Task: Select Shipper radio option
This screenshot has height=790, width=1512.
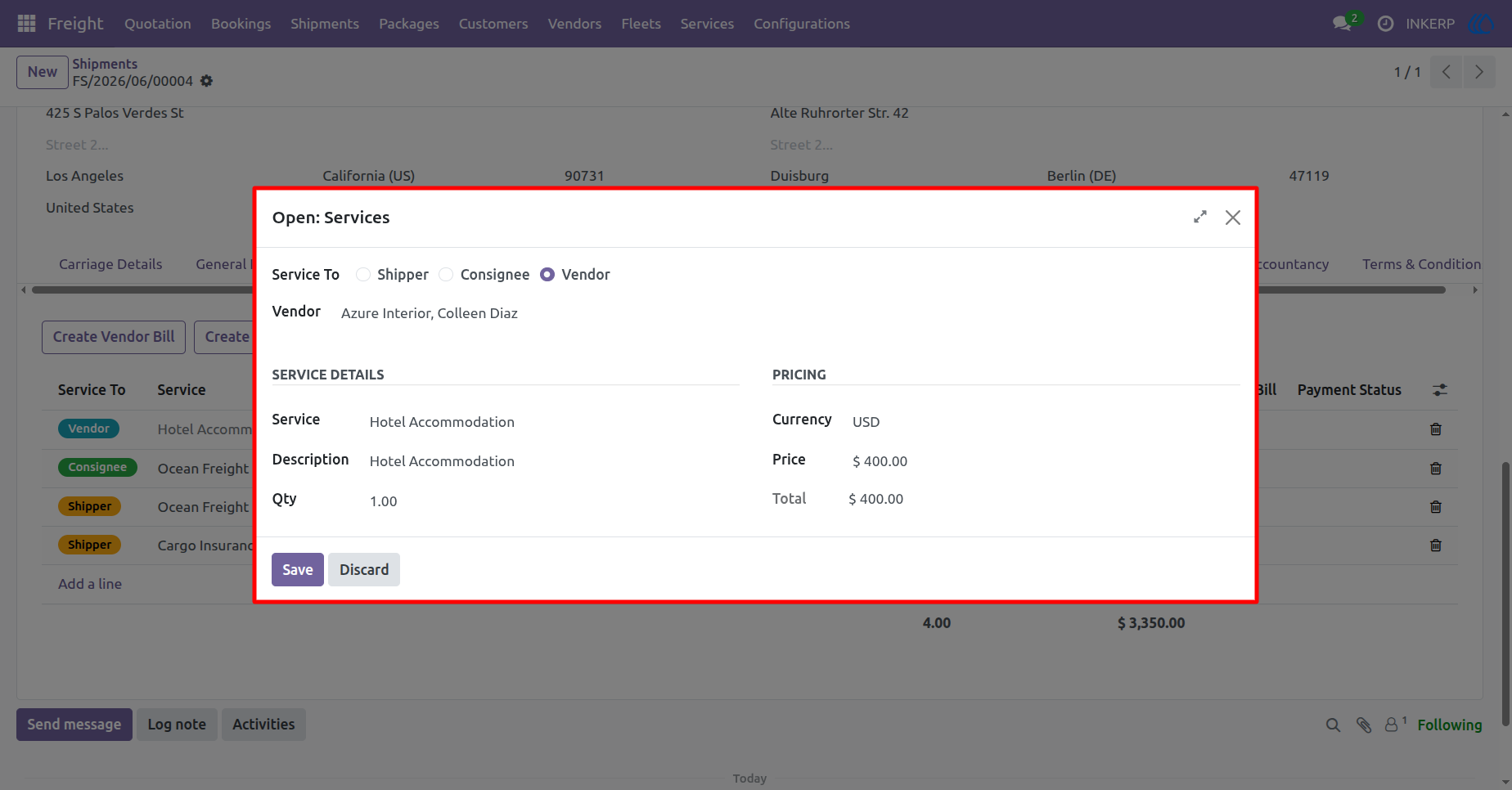Action: coord(363,275)
